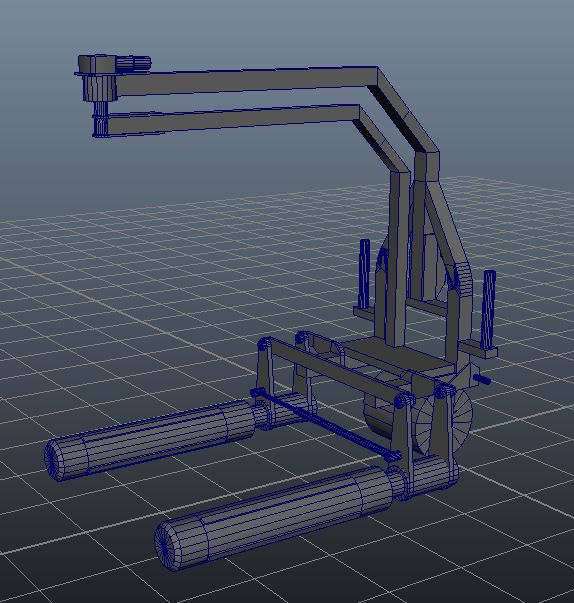The width and height of the screenshot is (574, 603).
Task: Select the right vertical blue post
Action: pos(488,310)
